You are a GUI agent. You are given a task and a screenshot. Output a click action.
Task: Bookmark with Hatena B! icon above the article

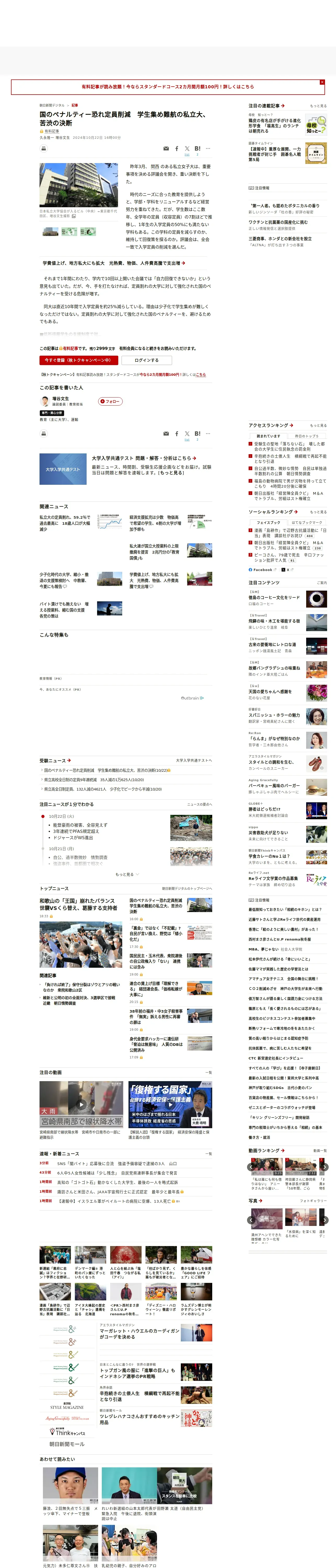point(198,148)
